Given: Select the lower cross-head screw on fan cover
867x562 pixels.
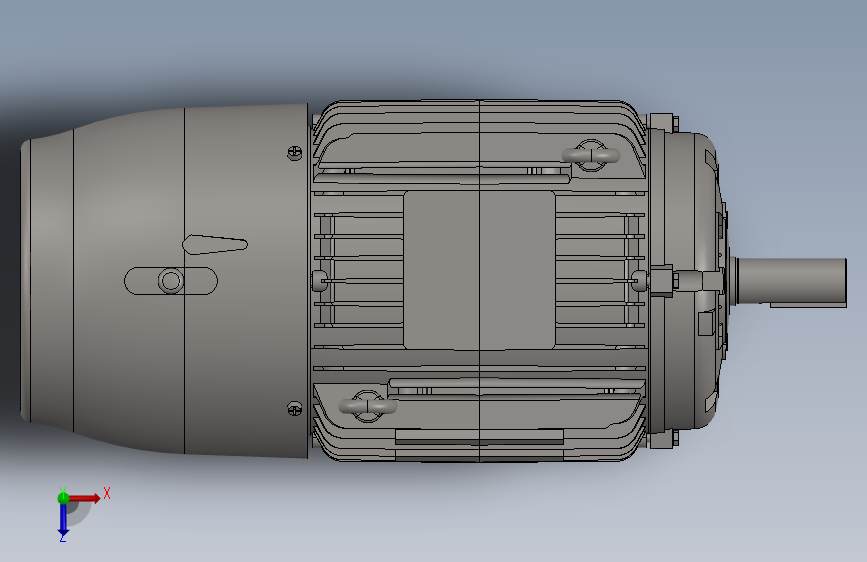Looking at the screenshot, I should (295, 409).
